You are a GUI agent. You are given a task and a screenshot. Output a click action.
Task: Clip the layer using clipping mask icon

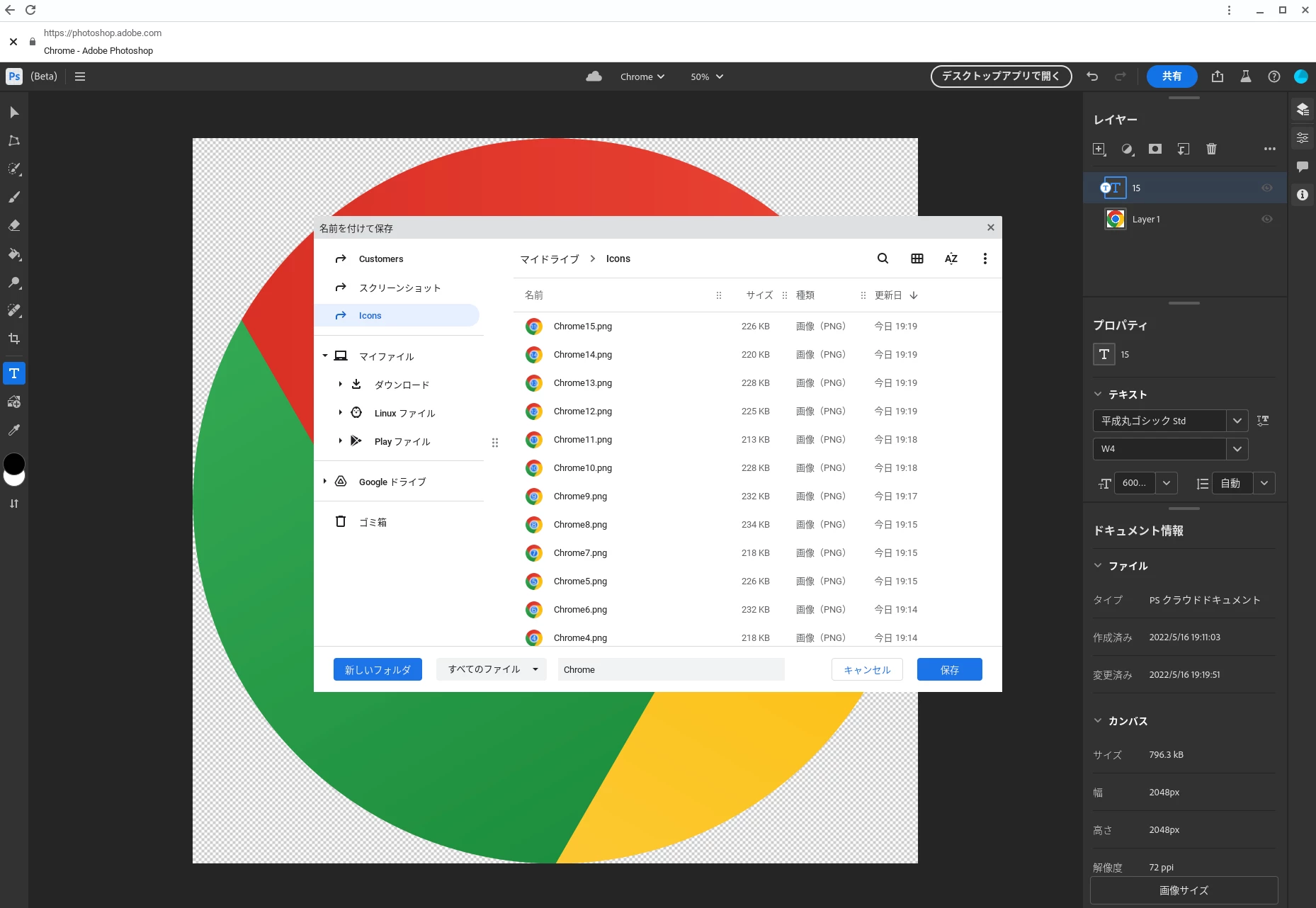[1184, 149]
